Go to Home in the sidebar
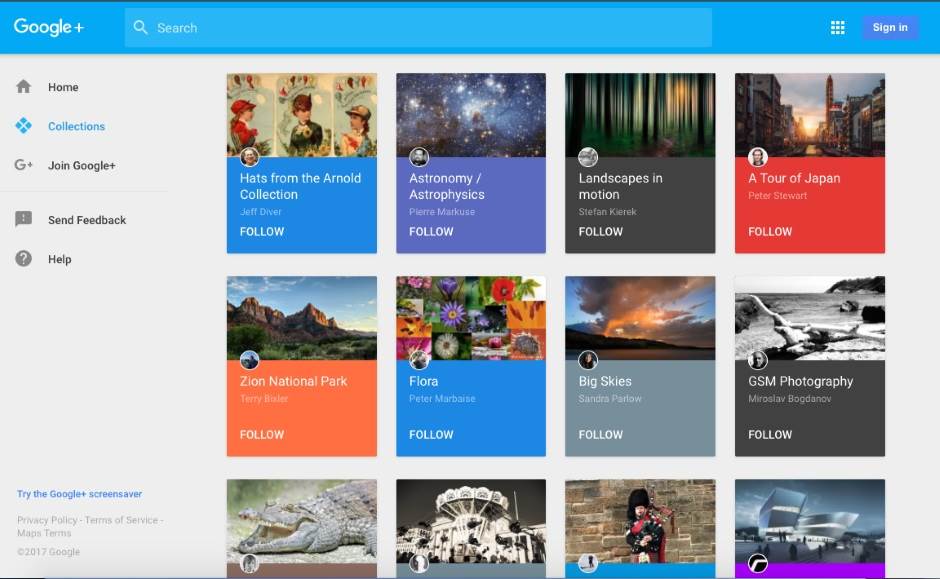Viewport: 940px width, 579px height. 63,87
